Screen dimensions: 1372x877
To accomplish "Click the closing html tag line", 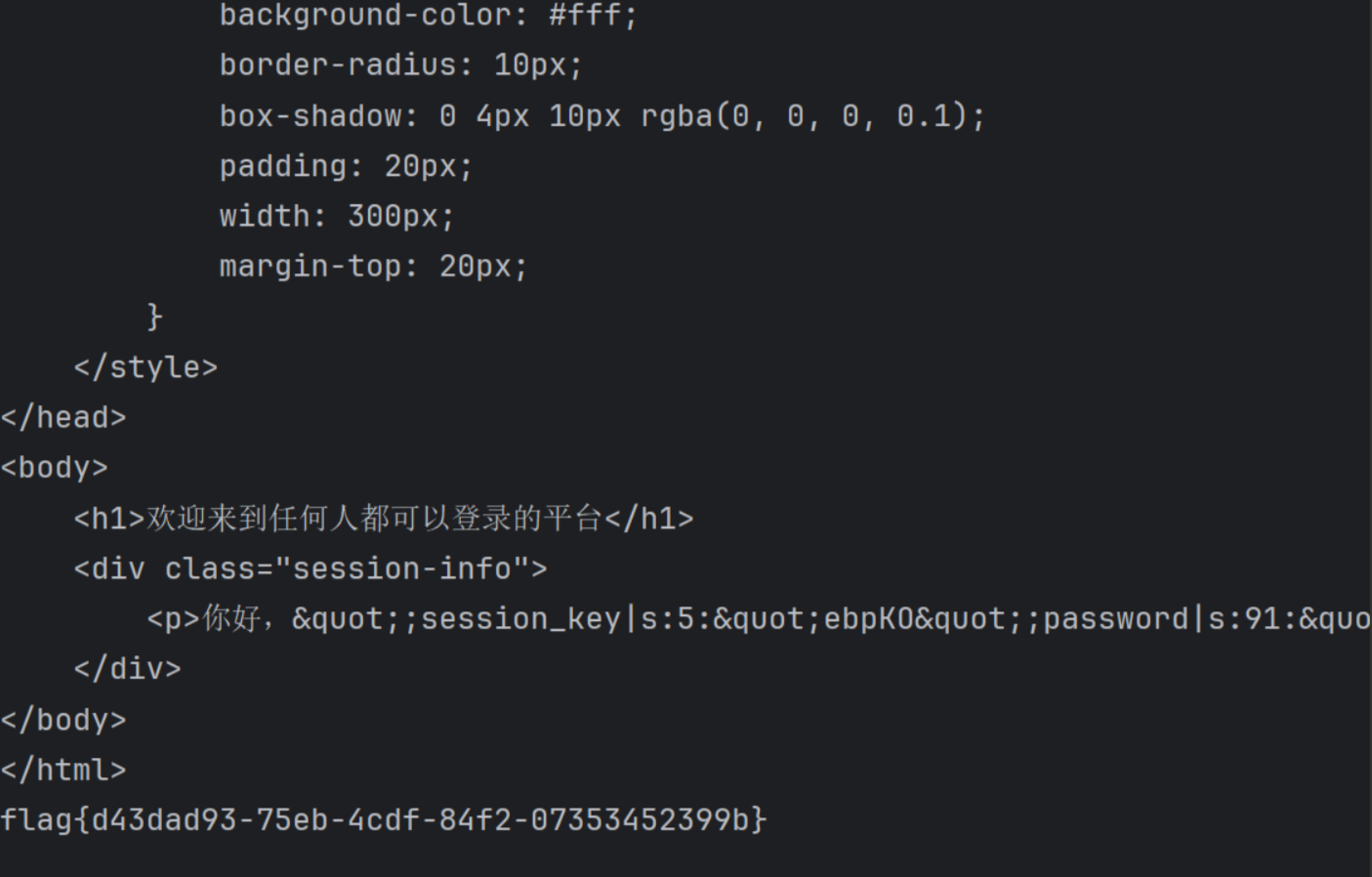I will 63,770.
